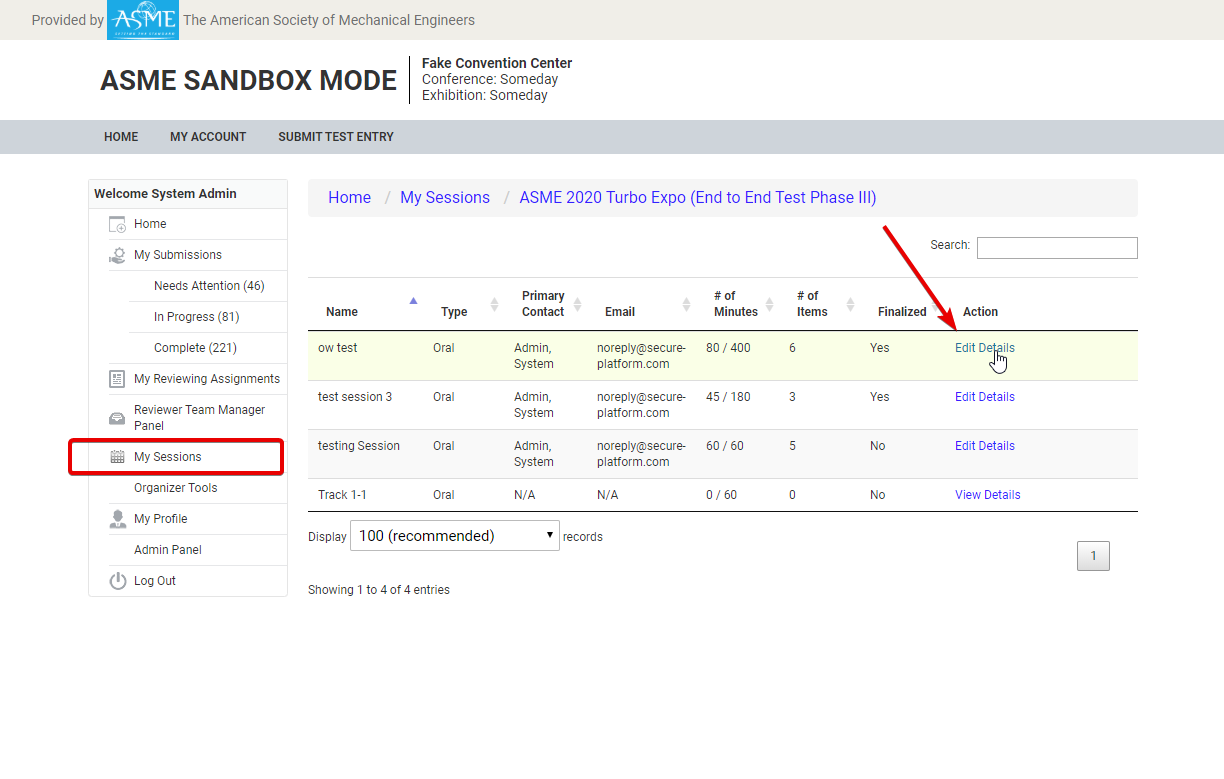Click the My Submissions sidebar icon
The image size is (1224, 779).
point(117,256)
